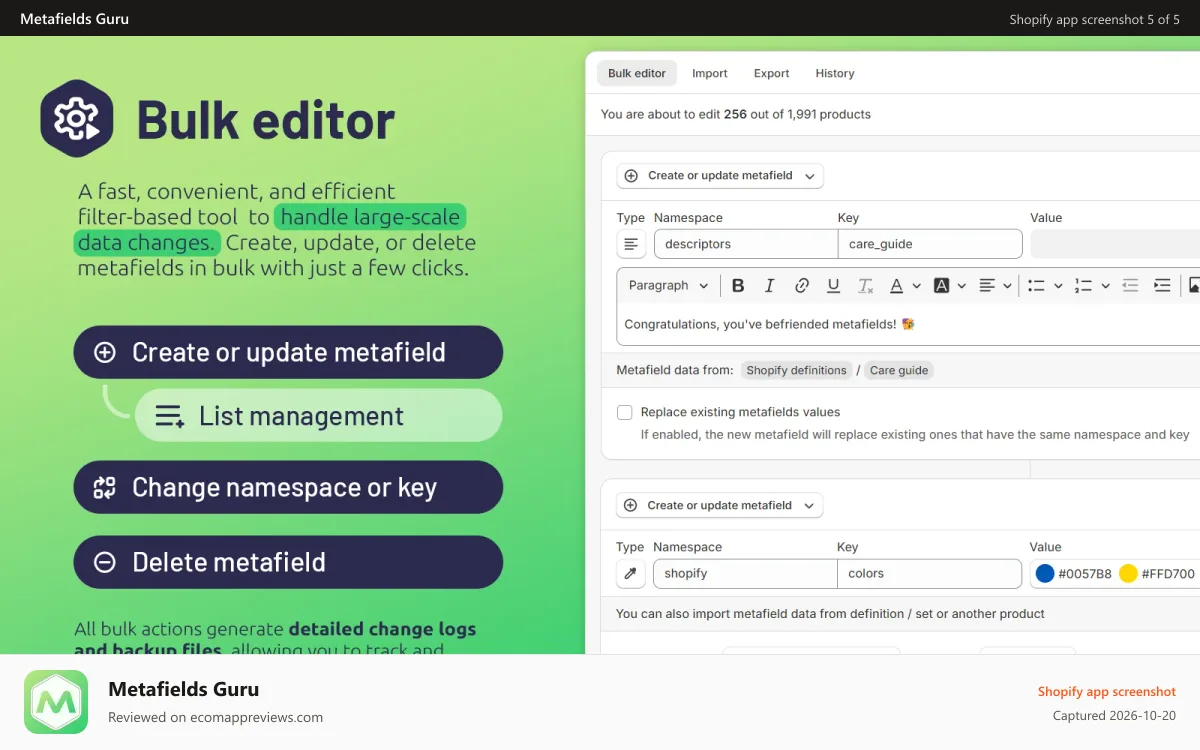
Task: Click the 'Bulk editor' large heading
Action: coord(266,120)
